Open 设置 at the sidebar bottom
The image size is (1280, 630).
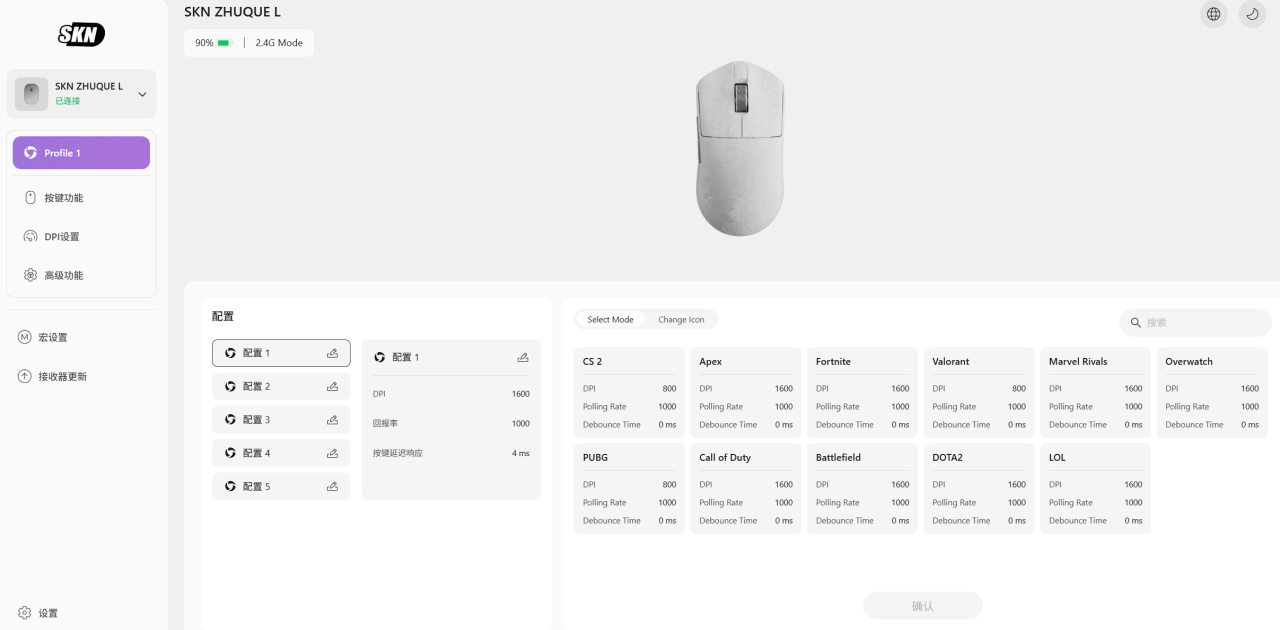81,613
